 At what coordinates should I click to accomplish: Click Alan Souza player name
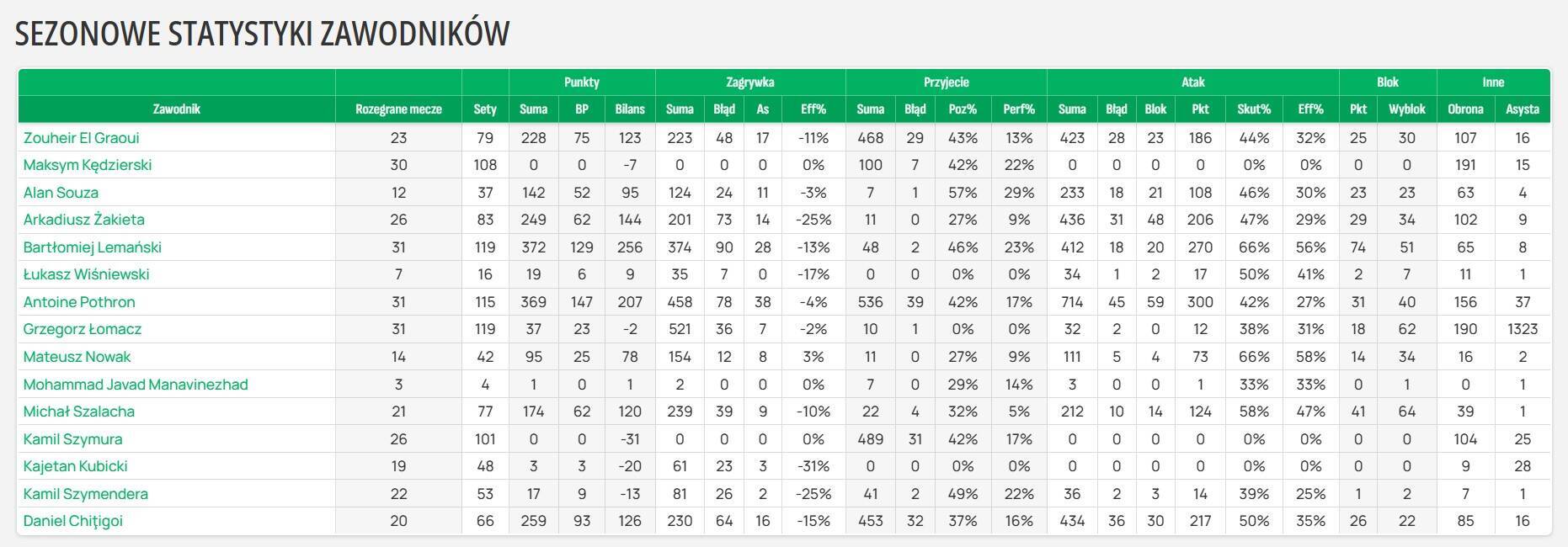tap(61, 193)
